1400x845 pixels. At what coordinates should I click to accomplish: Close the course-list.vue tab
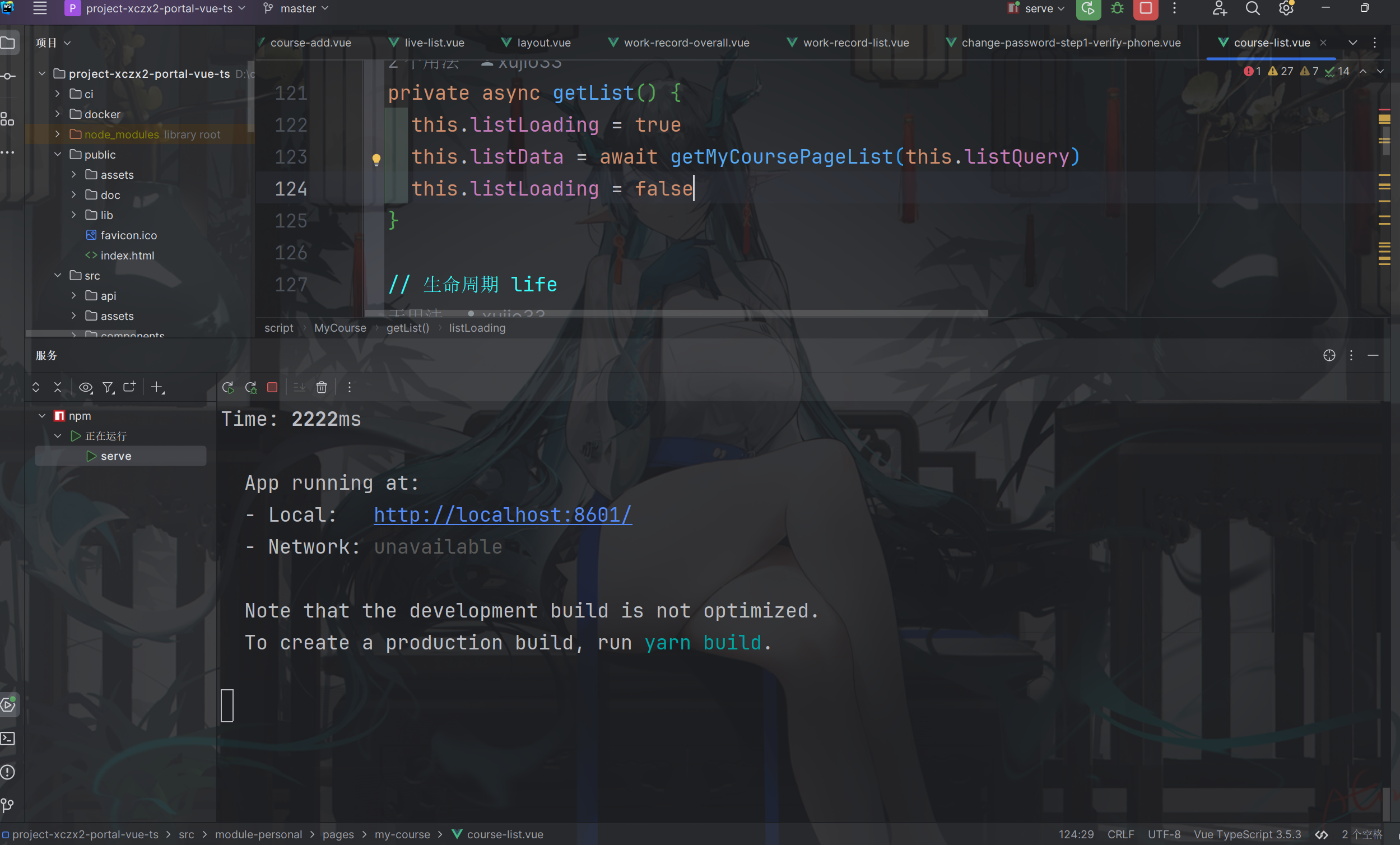point(1323,43)
